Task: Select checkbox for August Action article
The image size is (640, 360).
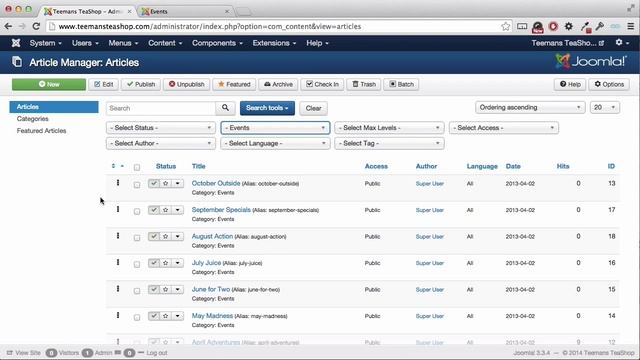Action: pyautogui.click(x=137, y=238)
